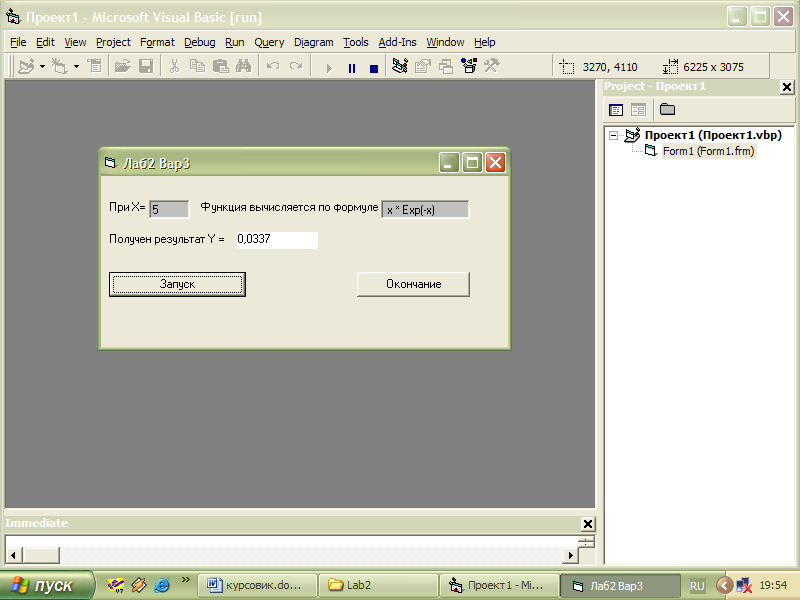Screen dimensions: 800x600
Task: Click the Immediate window horizontal scroll thumb
Action: pyautogui.click(x=41, y=555)
